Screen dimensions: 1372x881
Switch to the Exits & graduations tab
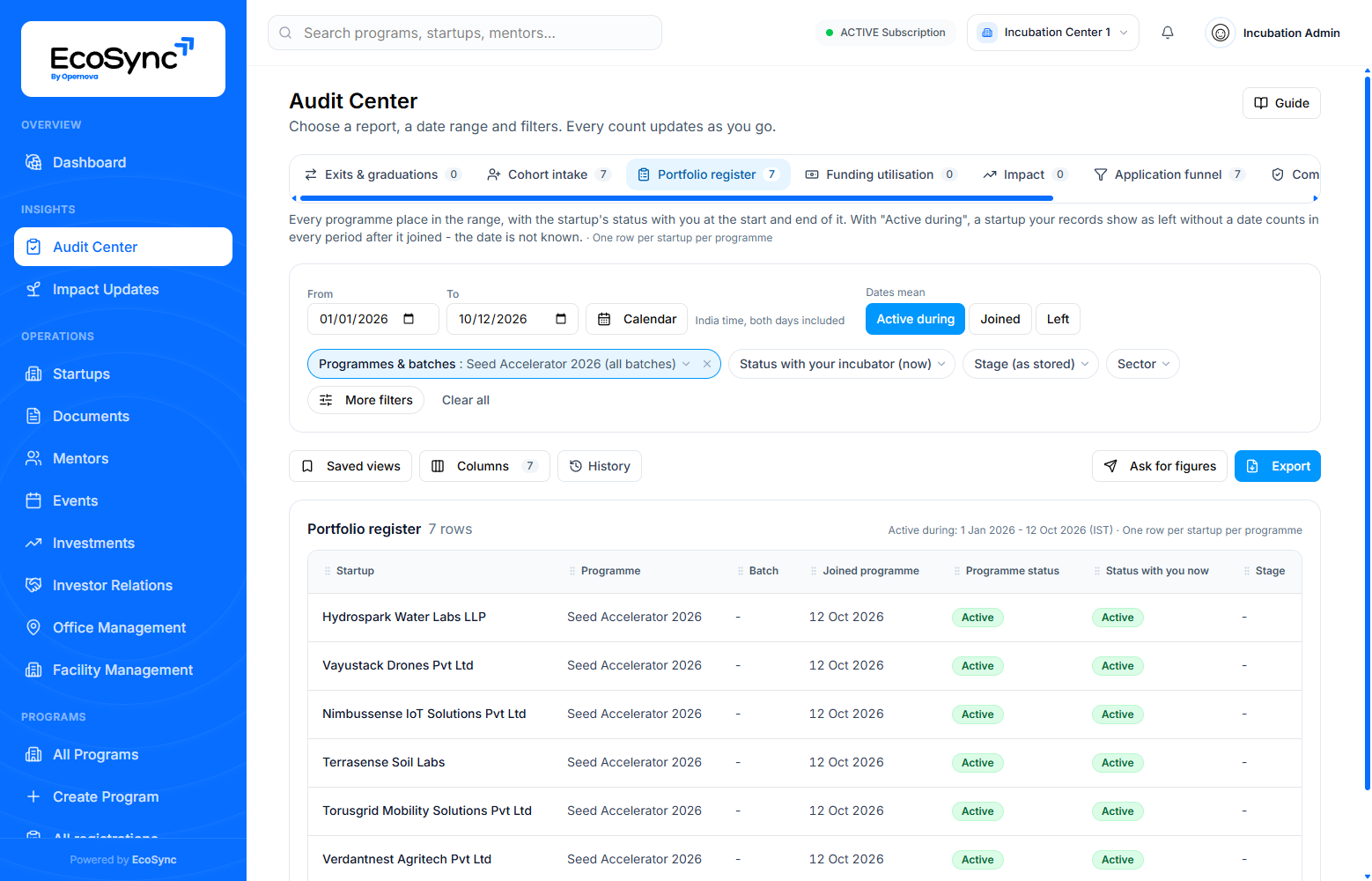coord(382,174)
